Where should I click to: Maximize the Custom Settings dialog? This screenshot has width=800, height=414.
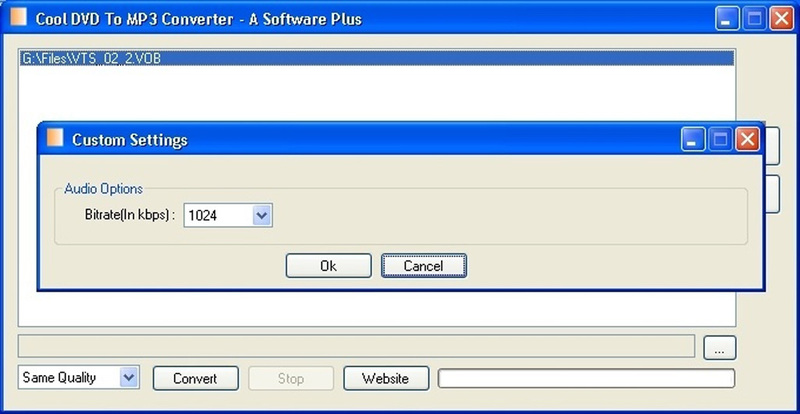click(x=720, y=140)
